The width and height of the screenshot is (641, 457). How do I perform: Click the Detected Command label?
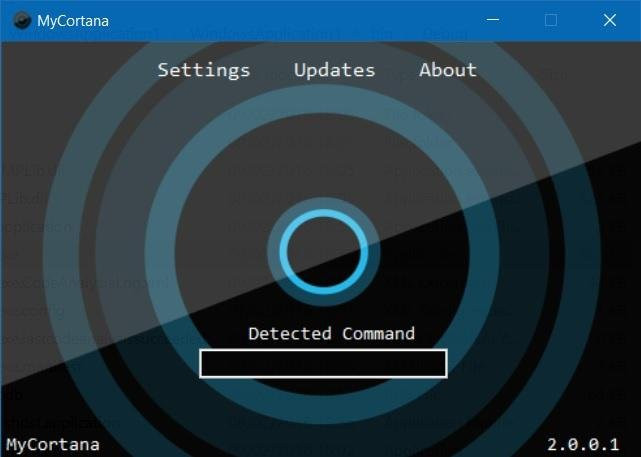(x=332, y=334)
